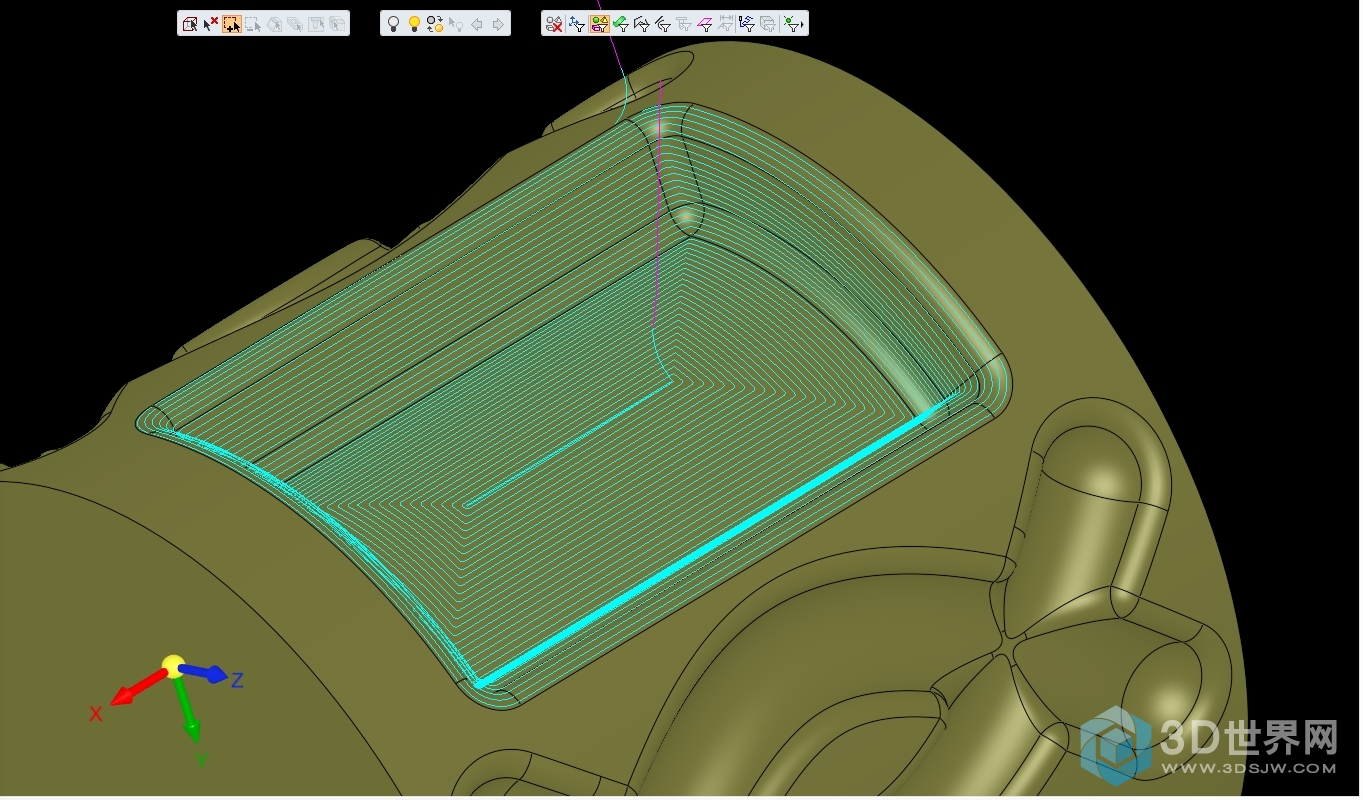Click the green surface filter icon
1363x800 pixels.
[621, 24]
